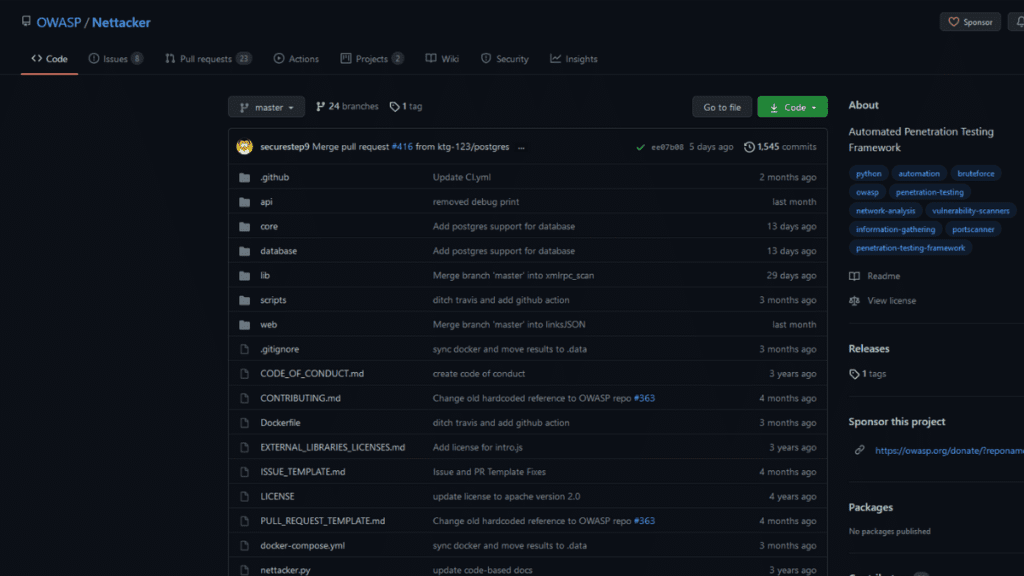Select the owasp topic tag

pos(867,192)
